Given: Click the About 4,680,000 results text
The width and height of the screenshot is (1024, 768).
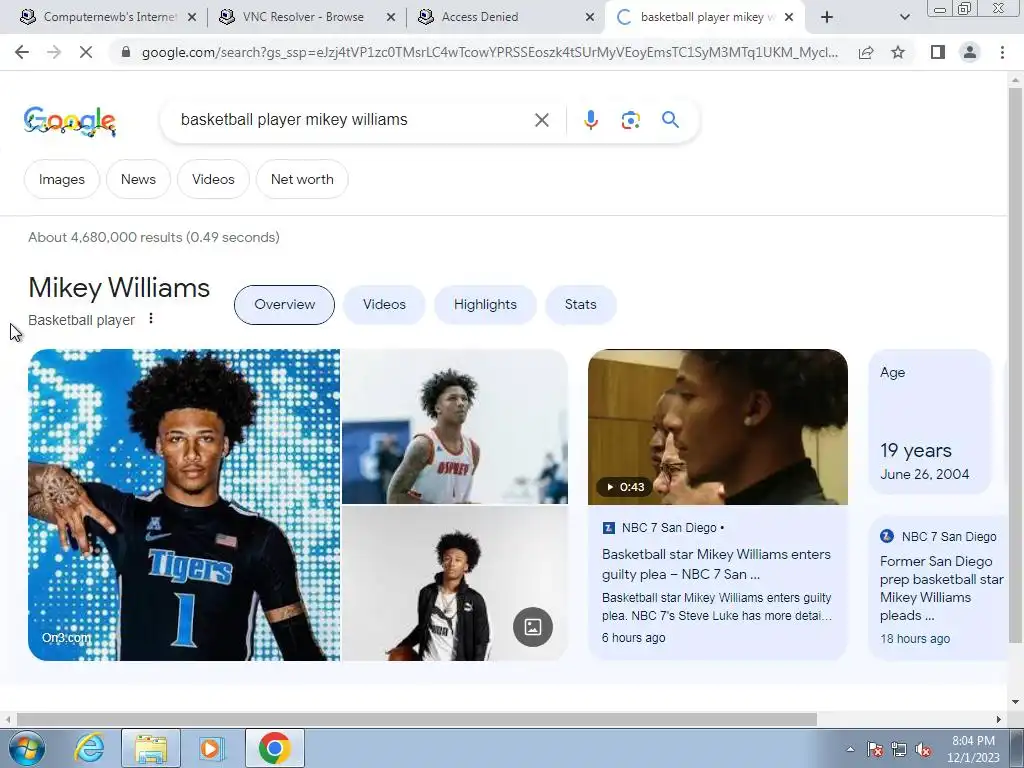Looking at the screenshot, I should 153,237.
